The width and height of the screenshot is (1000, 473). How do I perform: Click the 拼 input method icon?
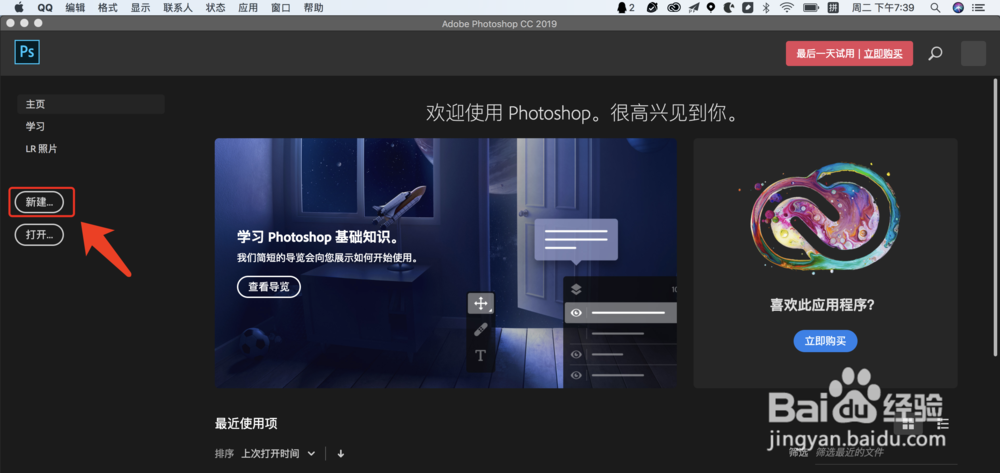[x=833, y=8]
